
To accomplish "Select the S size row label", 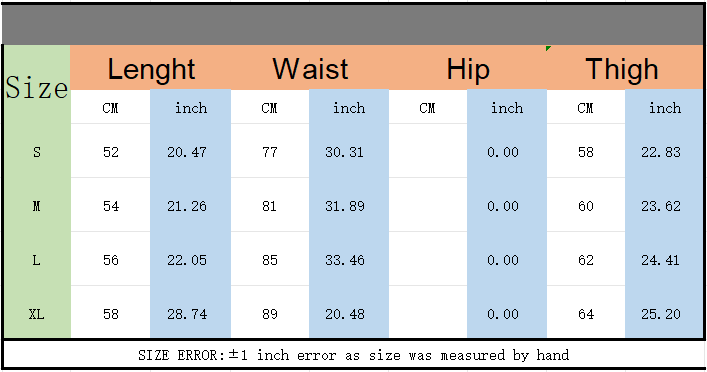I will 37,152.
